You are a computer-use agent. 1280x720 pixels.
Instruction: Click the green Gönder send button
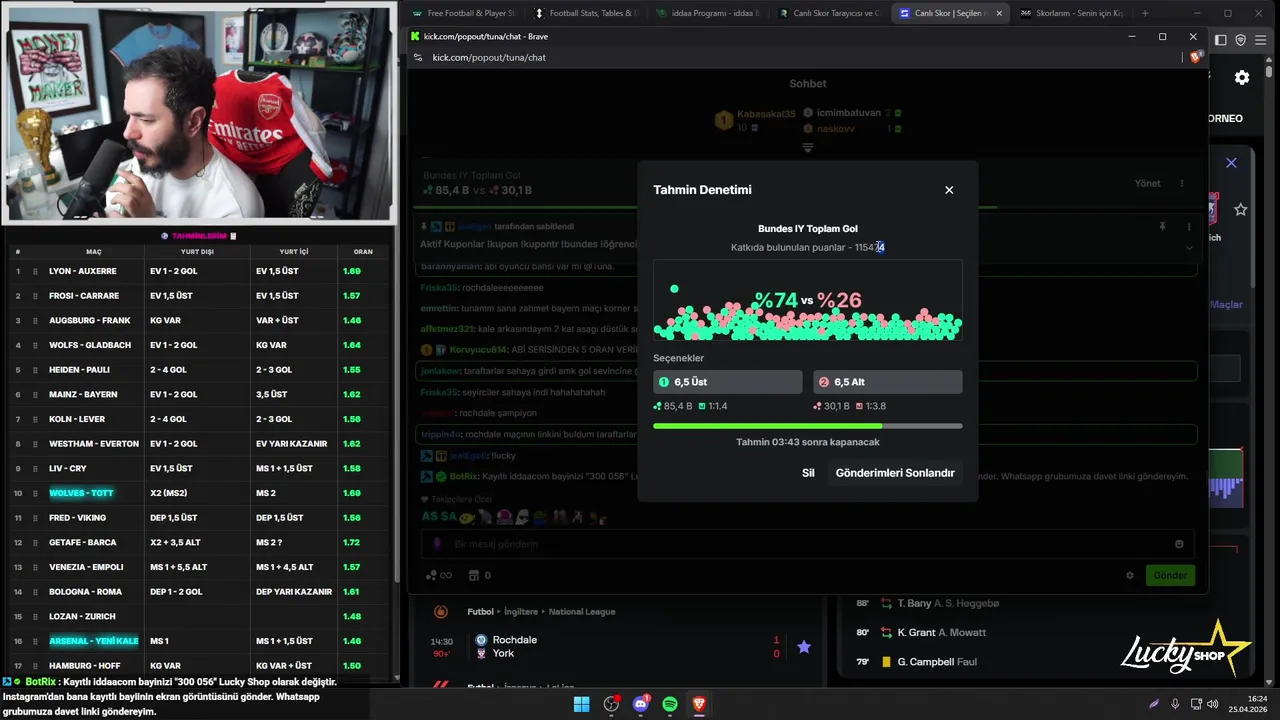pyautogui.click(x=1170, y=575)
